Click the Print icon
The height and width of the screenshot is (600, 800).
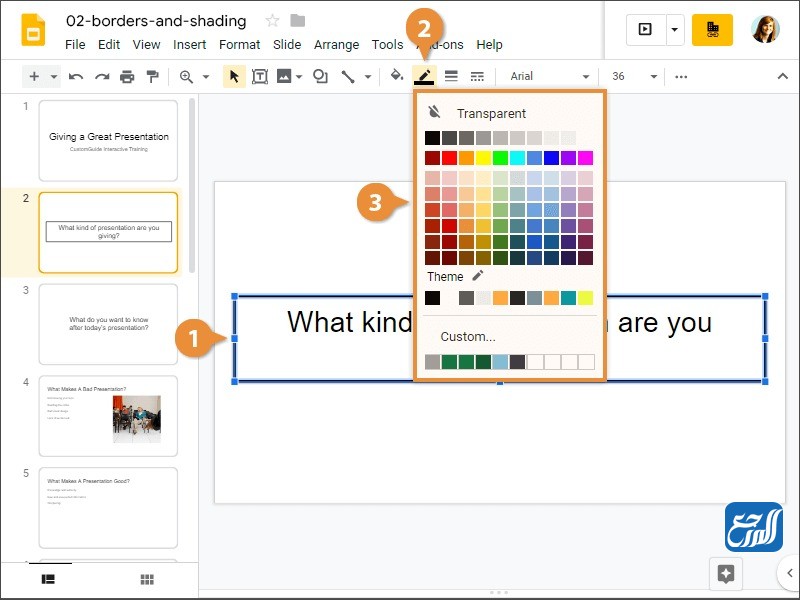pyautogui.click(x=127, y=76)
